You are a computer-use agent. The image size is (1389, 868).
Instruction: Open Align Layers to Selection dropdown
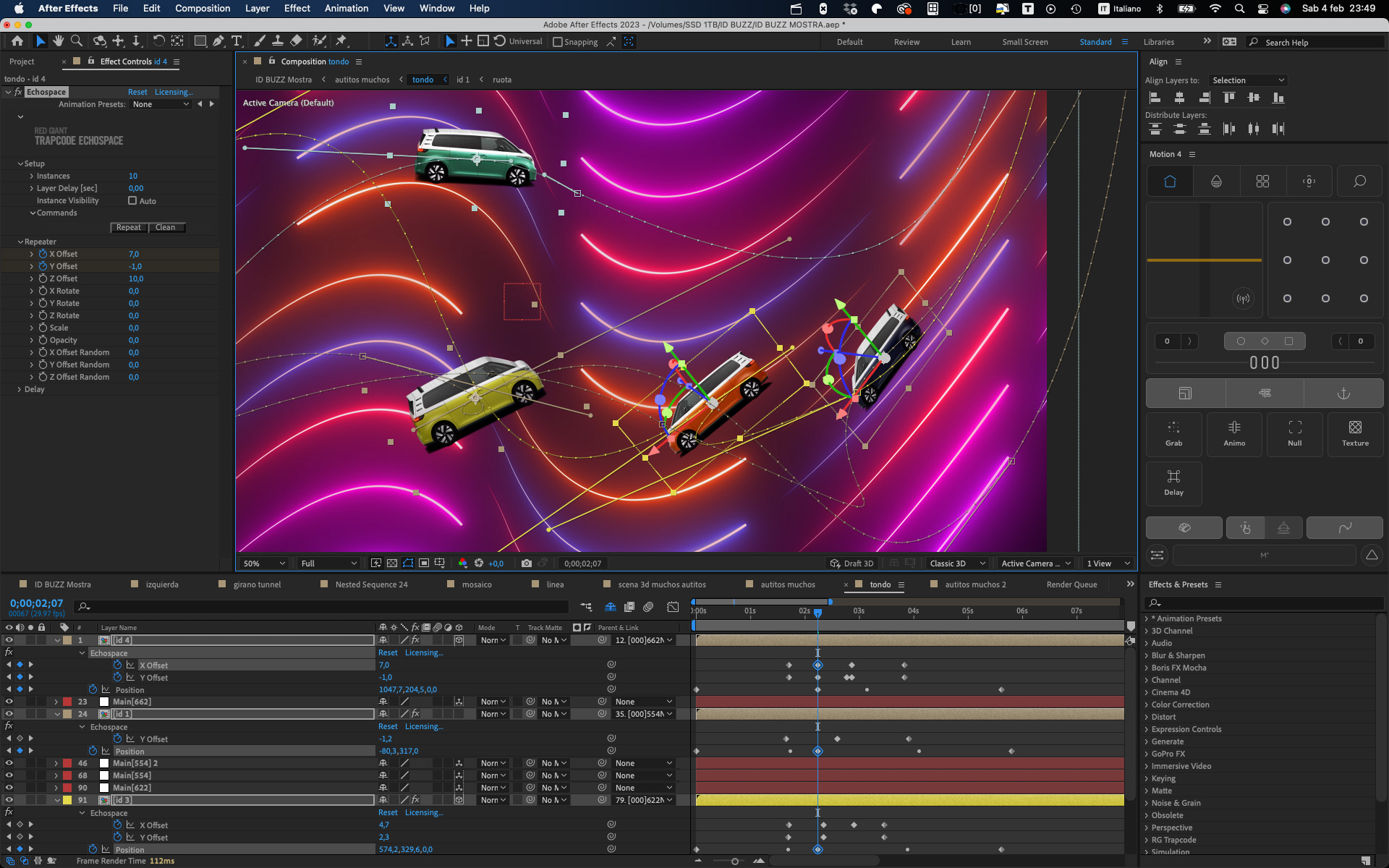click(x=1248, y=80)
